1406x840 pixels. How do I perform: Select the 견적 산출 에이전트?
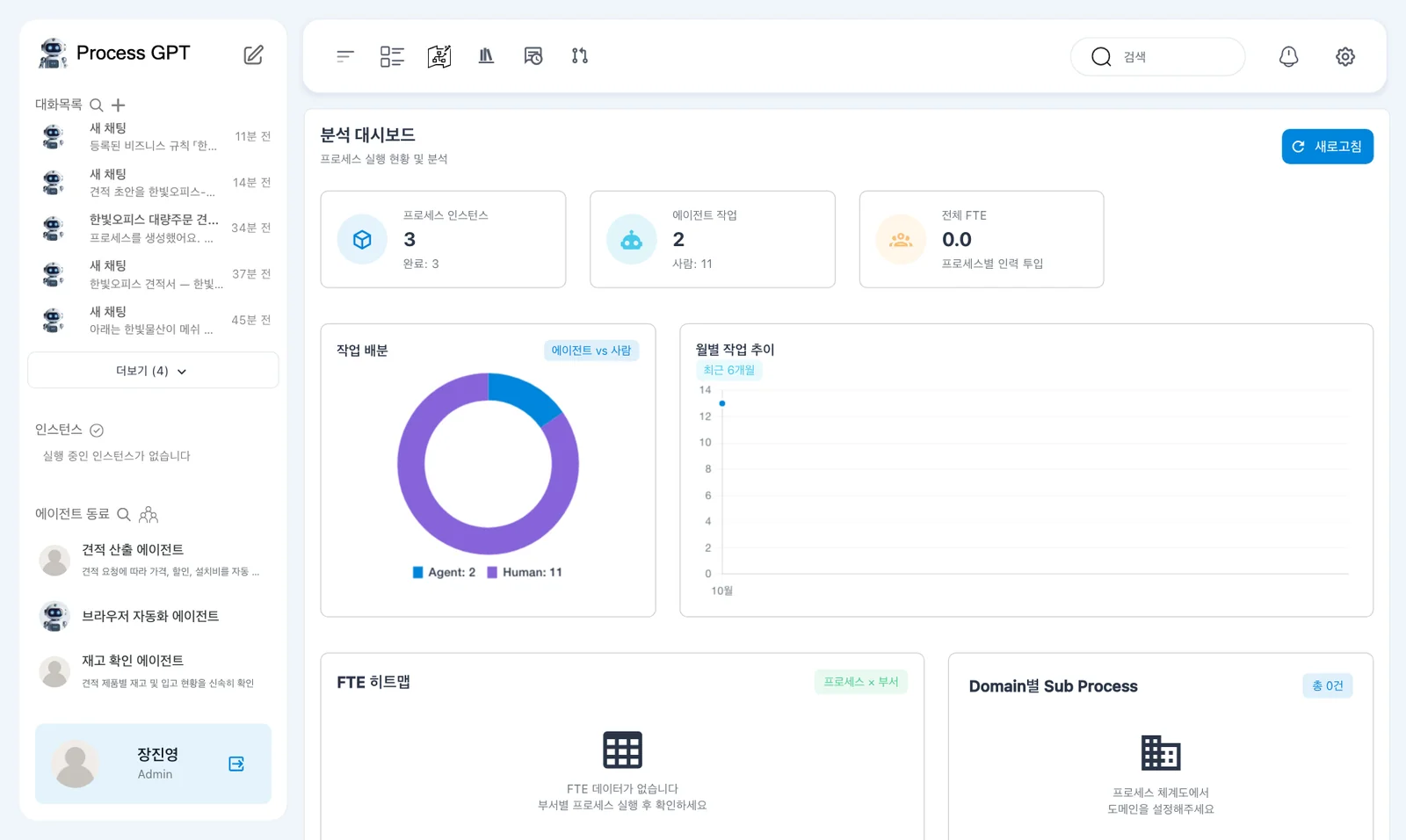coord(154,560)
